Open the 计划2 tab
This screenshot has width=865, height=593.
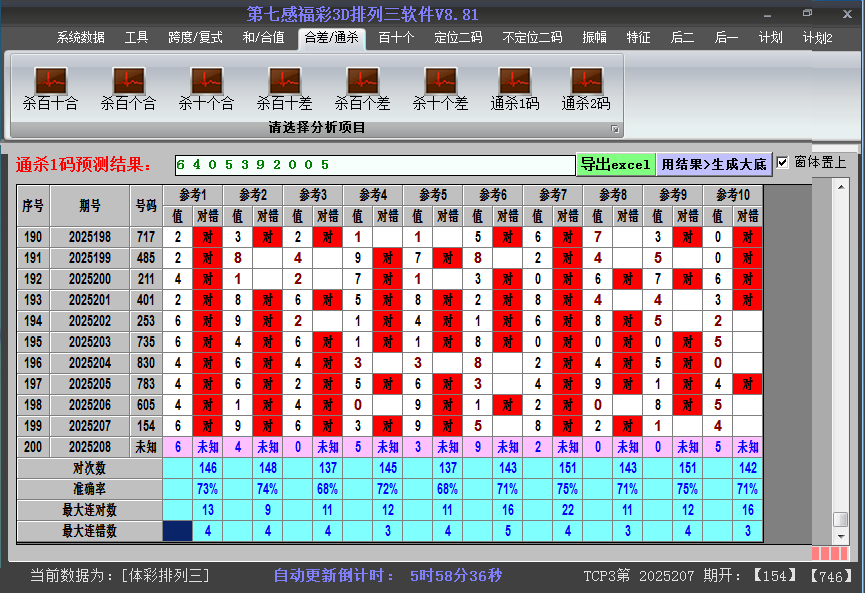(817, 38)
